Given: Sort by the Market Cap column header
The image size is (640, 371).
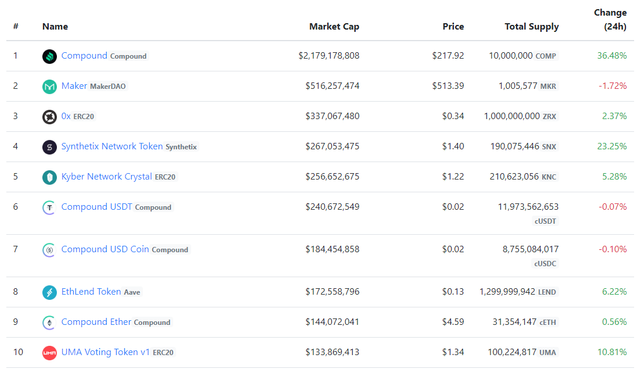Looking at the screenshot, I should coord(334,27).
